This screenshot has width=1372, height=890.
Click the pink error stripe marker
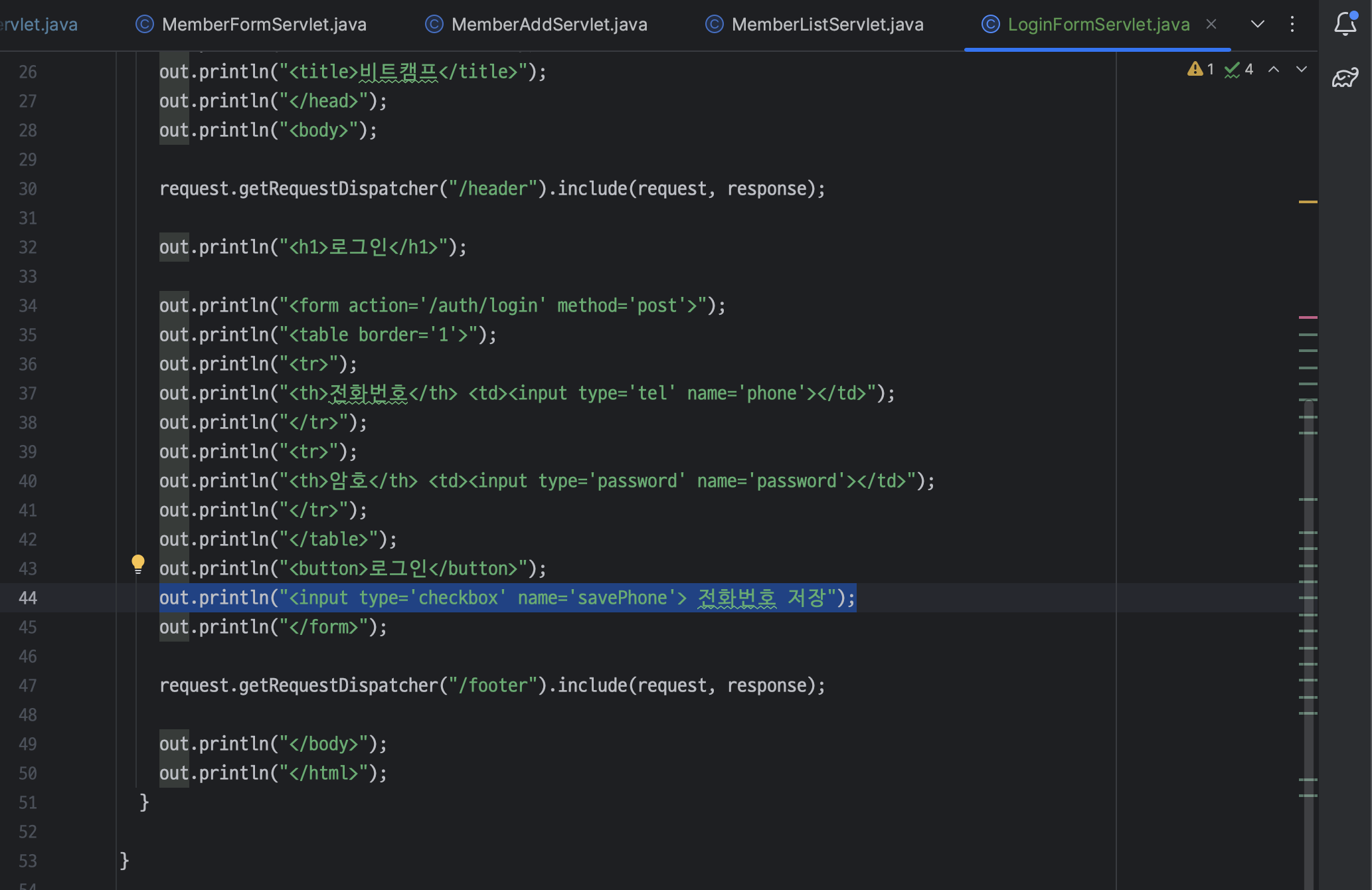[1308, 317]
